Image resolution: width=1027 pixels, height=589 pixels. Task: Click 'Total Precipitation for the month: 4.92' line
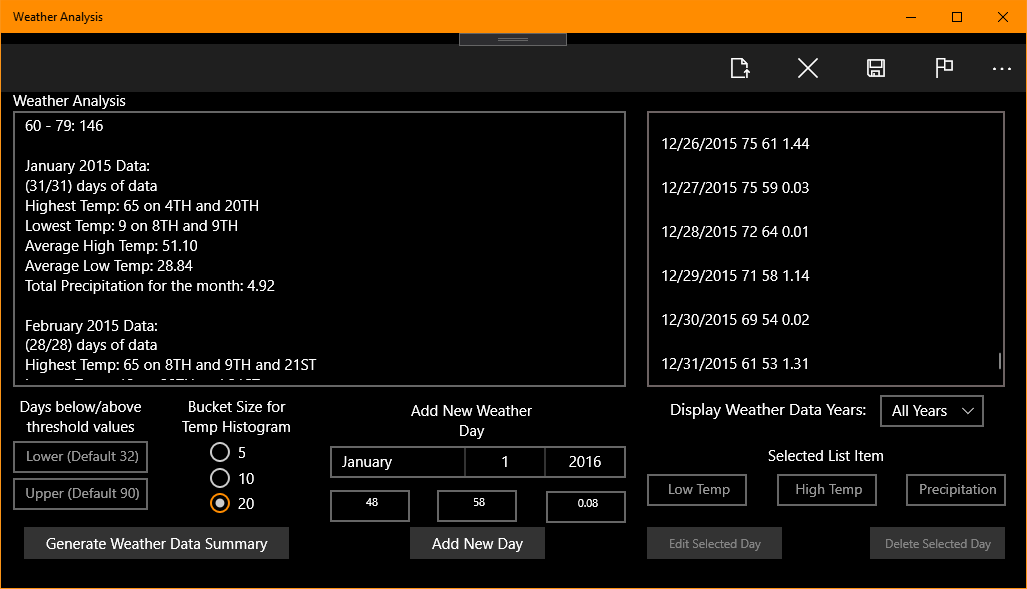[149, 286]
